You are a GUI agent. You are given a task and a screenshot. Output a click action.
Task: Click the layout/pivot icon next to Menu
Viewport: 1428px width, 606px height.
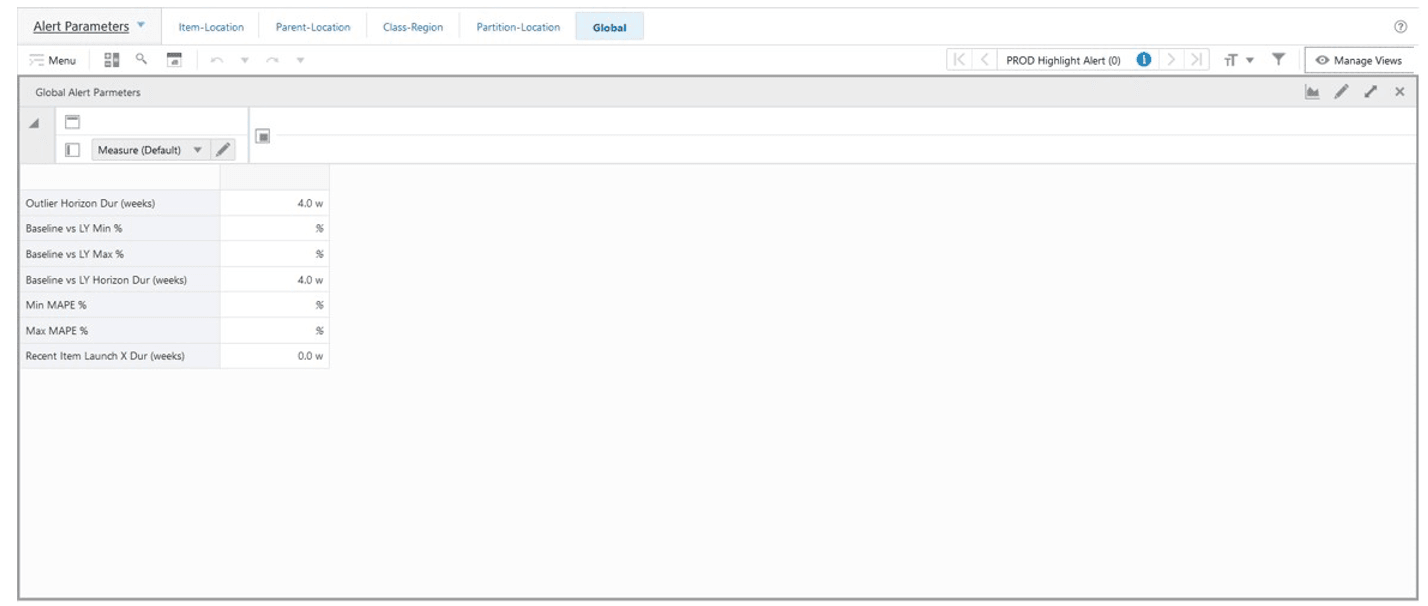click(113, 60)
